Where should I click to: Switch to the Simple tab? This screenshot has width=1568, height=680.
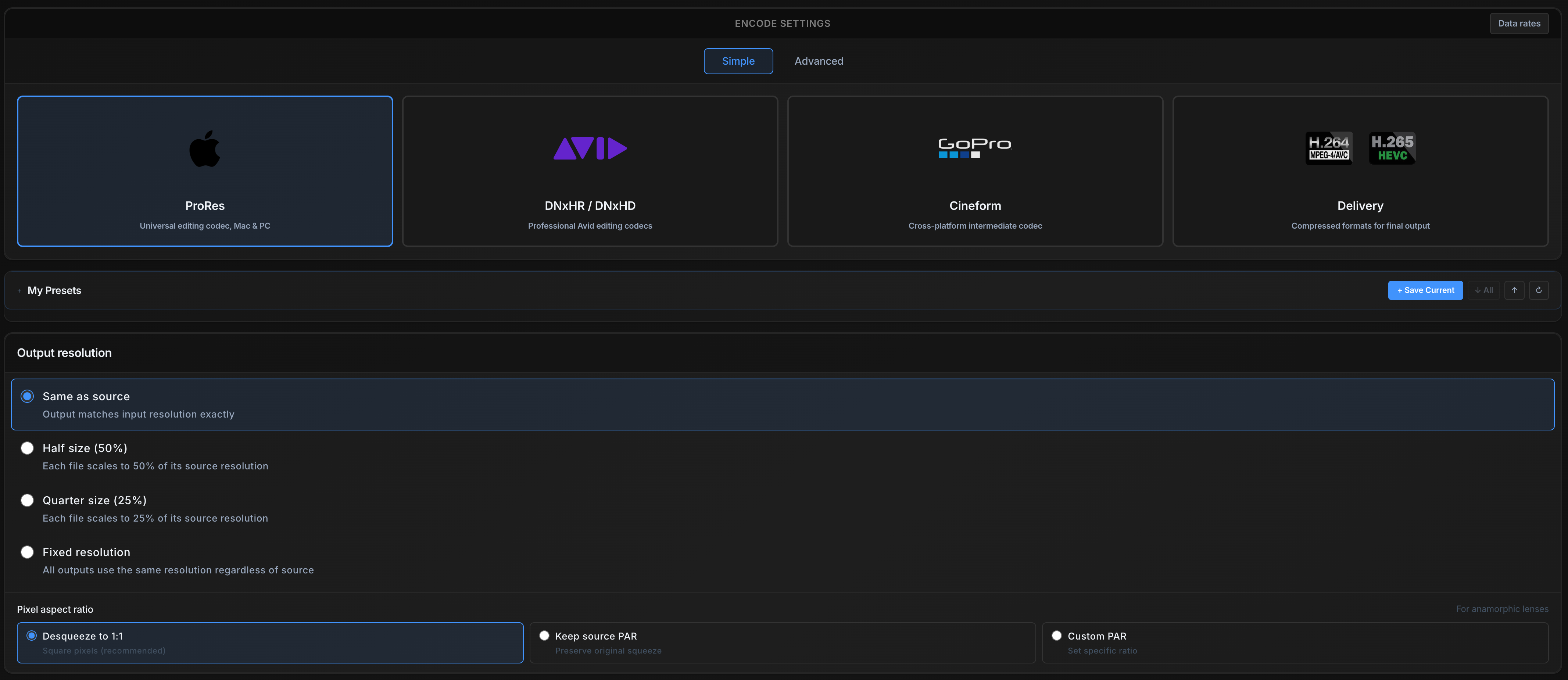tap(738, 61)
